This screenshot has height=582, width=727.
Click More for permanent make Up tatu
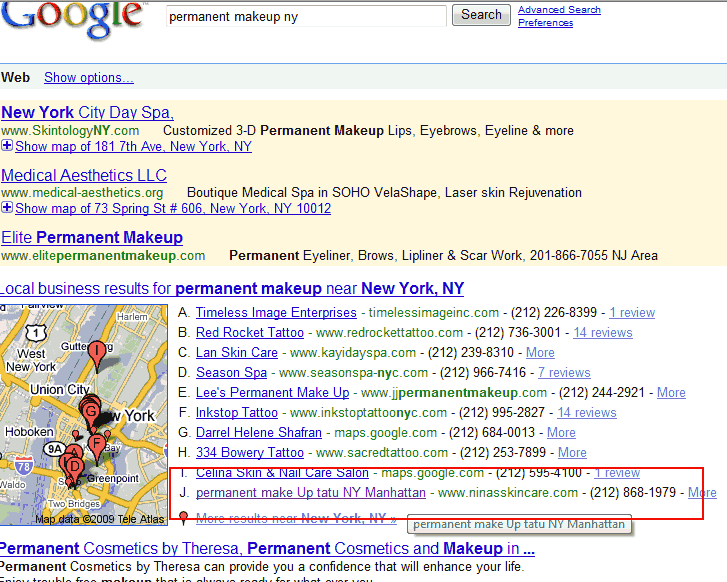click(702, 492)
